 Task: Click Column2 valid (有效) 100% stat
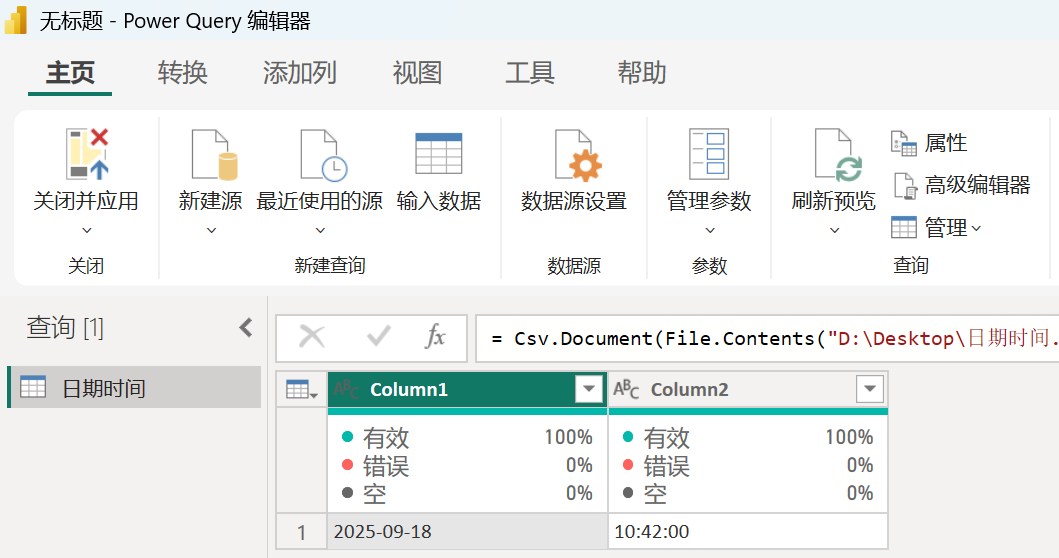click(x=748, y=438)
